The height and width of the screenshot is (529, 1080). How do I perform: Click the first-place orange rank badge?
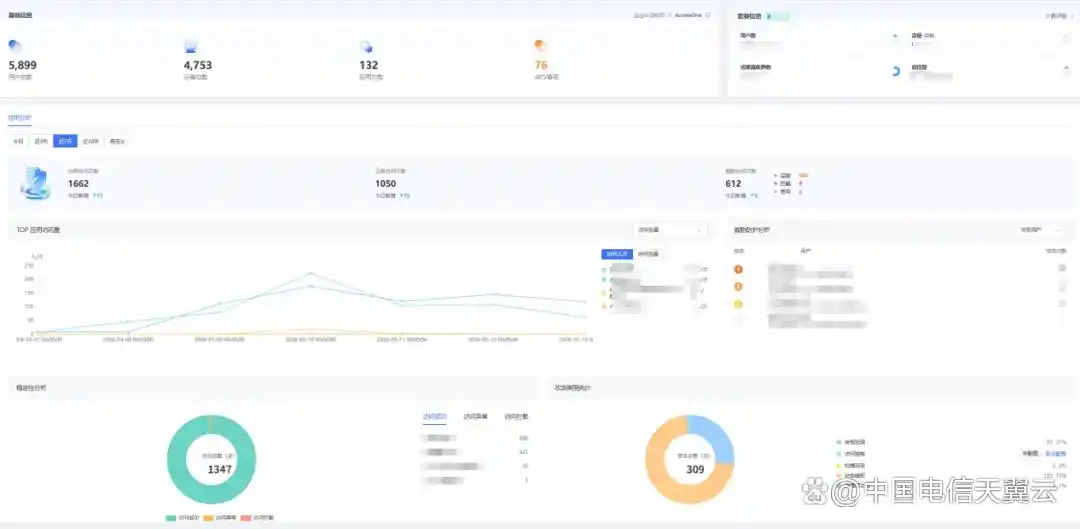739,269
